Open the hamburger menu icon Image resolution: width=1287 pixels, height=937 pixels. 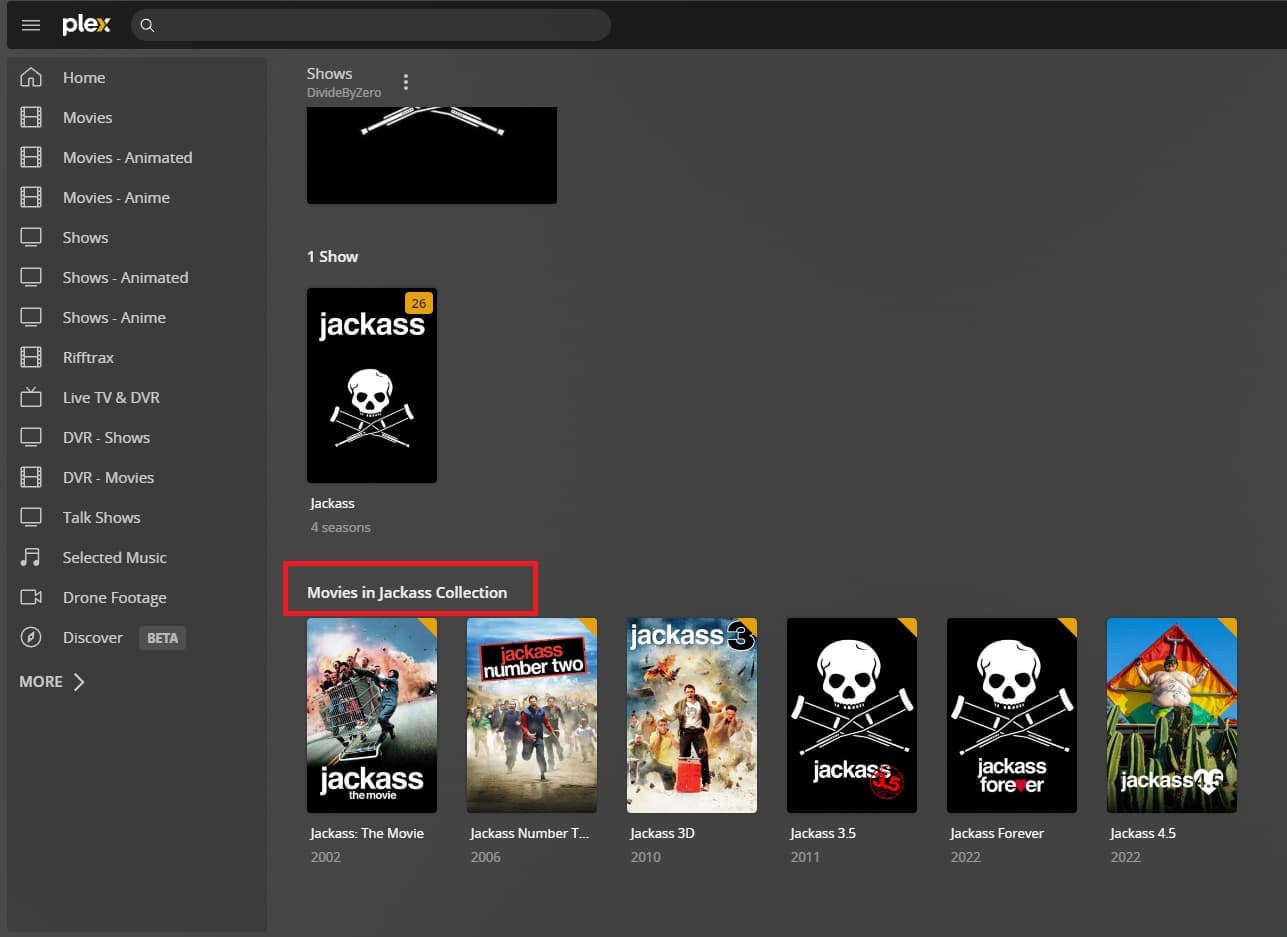coord(31,25)
